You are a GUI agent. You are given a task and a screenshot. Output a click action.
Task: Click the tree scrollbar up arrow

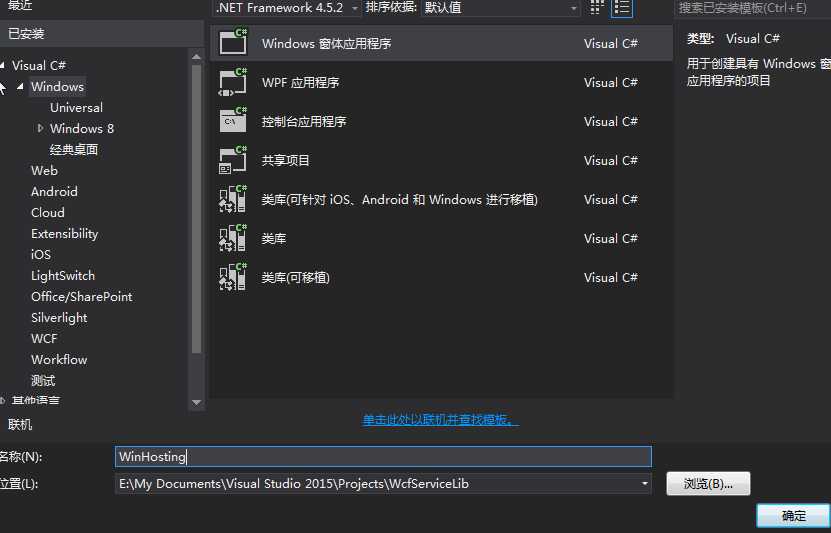click(x=196, y=57)
